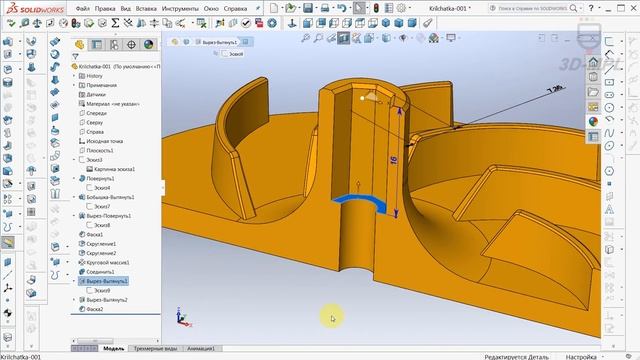Click the measure gauge icon
This screenshot has width=640, height=360.
[x=63, y=23]
